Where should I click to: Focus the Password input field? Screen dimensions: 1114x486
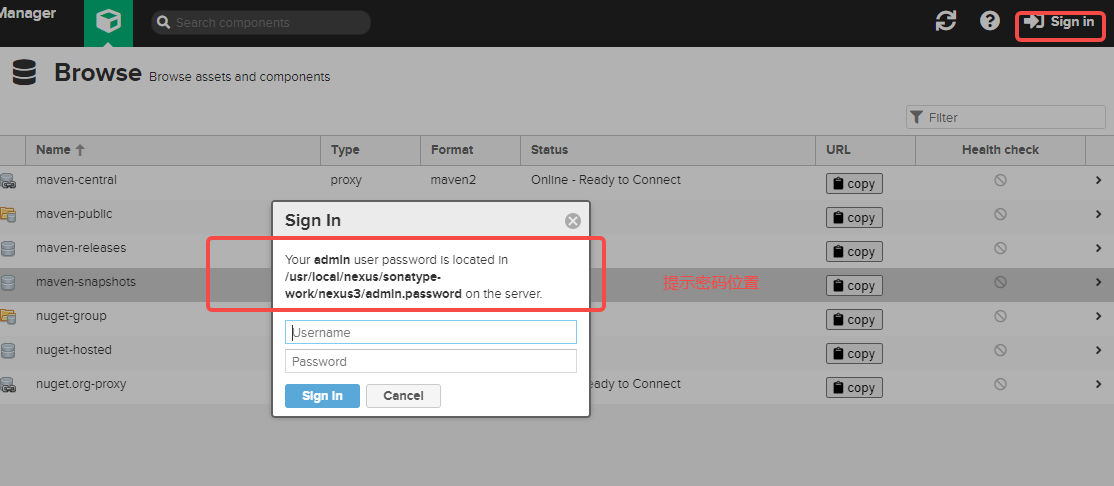(431, 361)
